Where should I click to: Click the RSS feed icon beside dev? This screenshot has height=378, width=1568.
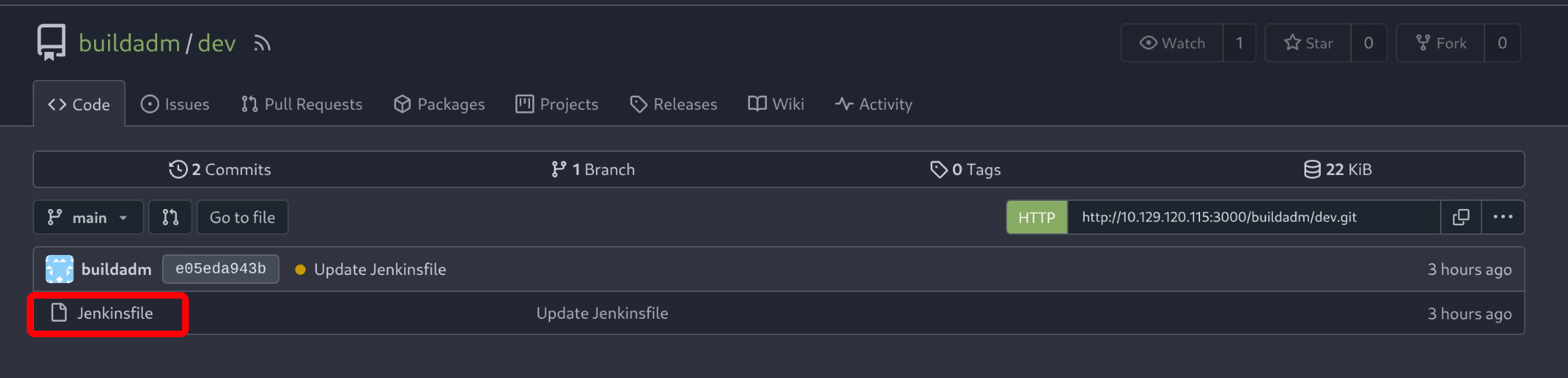[262, 44]
